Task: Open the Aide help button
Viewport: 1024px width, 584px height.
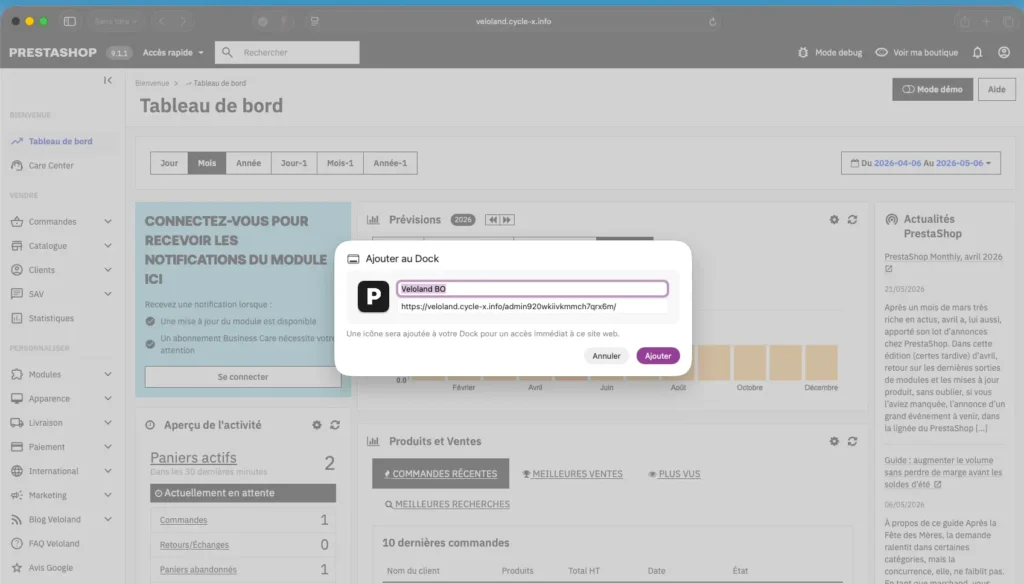Action: point(997,89)
